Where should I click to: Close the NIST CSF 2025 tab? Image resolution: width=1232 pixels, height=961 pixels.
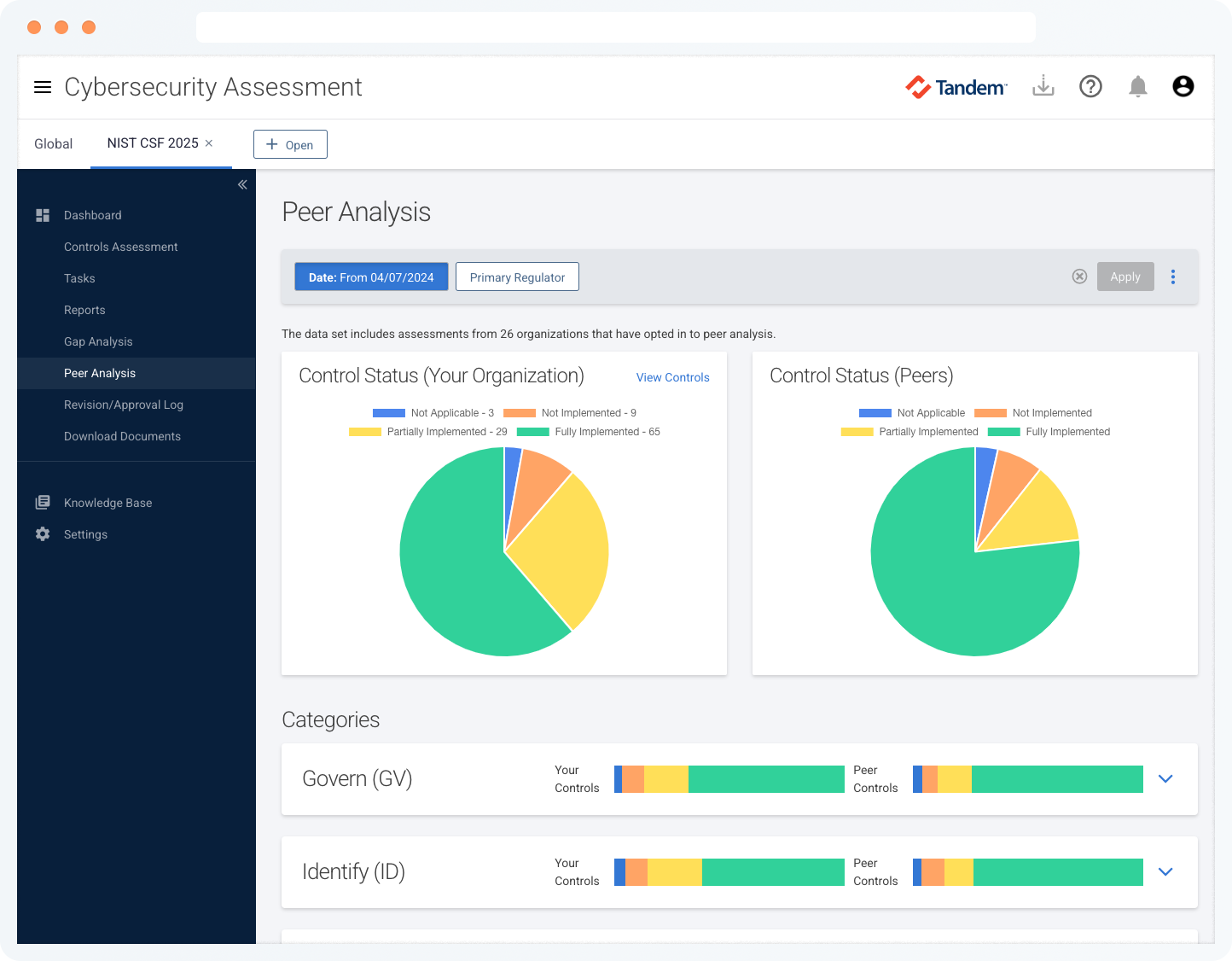209,143
